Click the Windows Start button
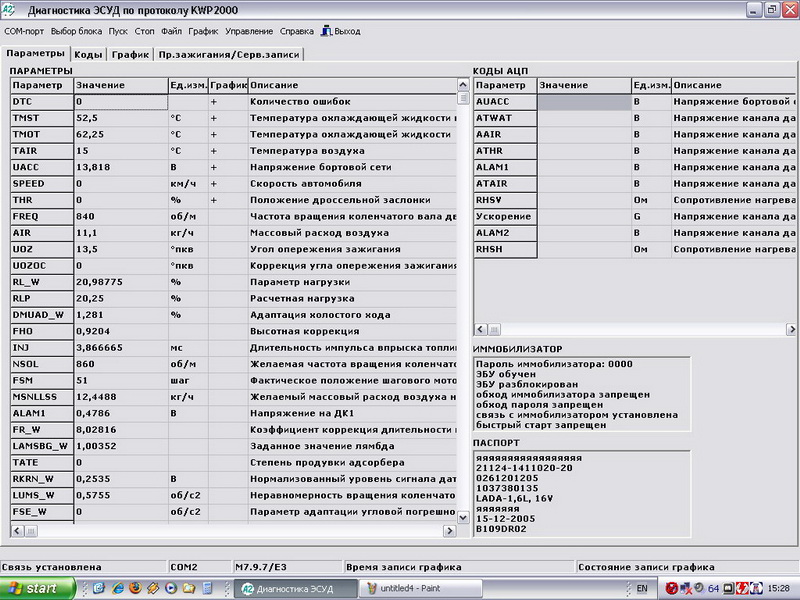Screen dimensions: 800x600 coord(37,588)
